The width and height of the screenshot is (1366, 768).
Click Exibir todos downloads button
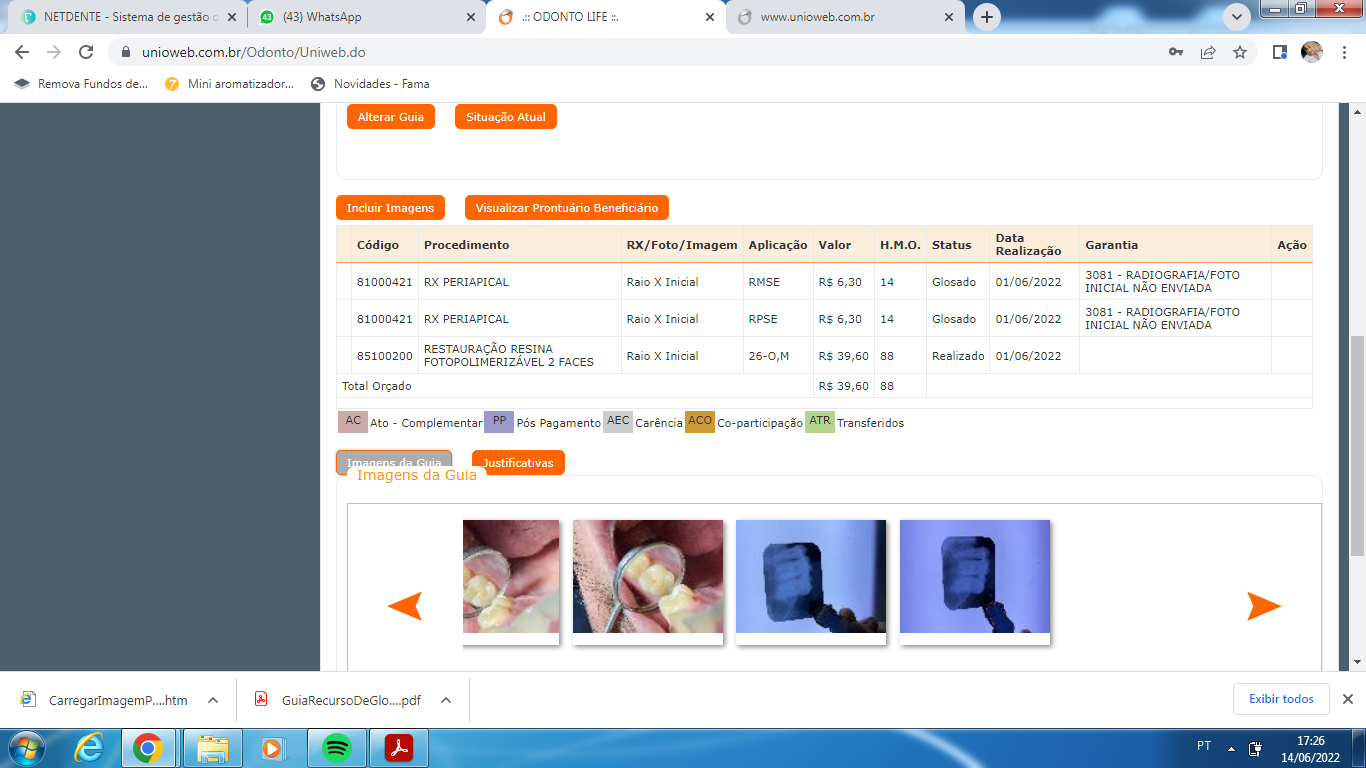(x=1281, y=699)
